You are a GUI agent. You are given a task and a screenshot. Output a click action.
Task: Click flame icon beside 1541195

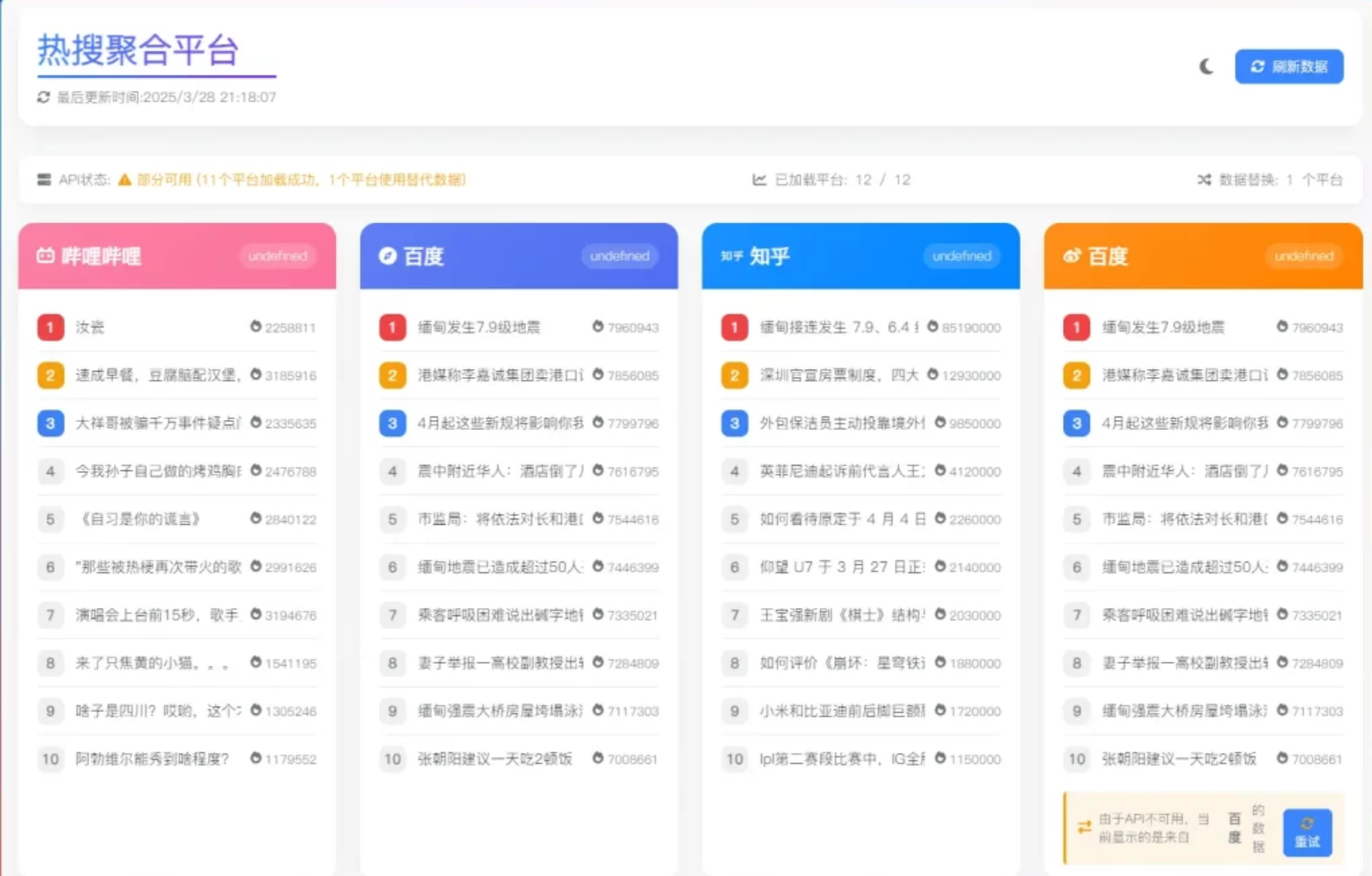255,663
